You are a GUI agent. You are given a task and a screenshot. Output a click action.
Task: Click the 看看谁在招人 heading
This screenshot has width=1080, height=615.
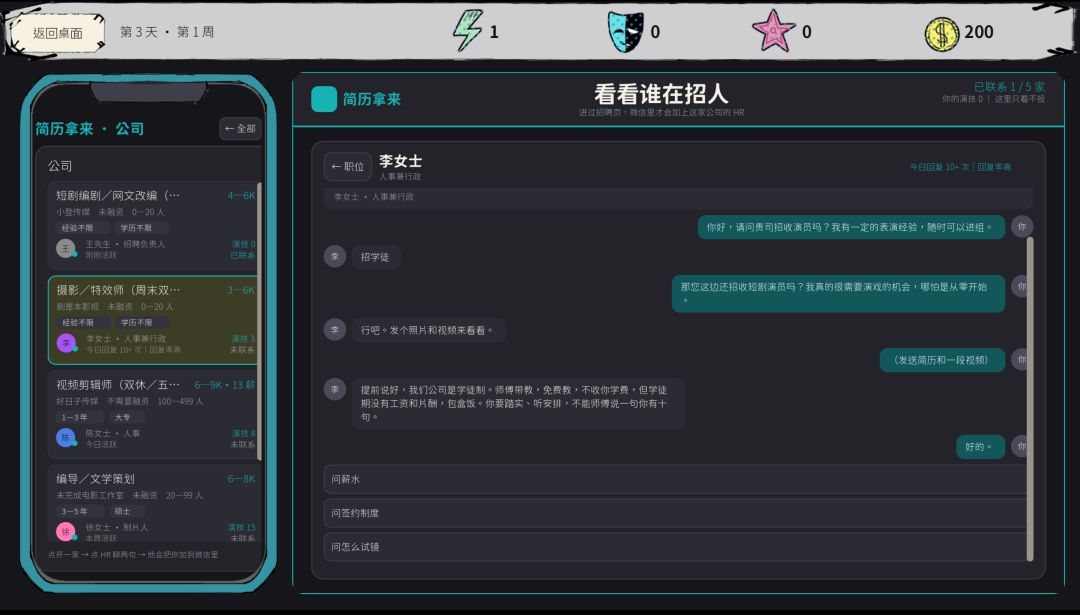click(661, 94)
